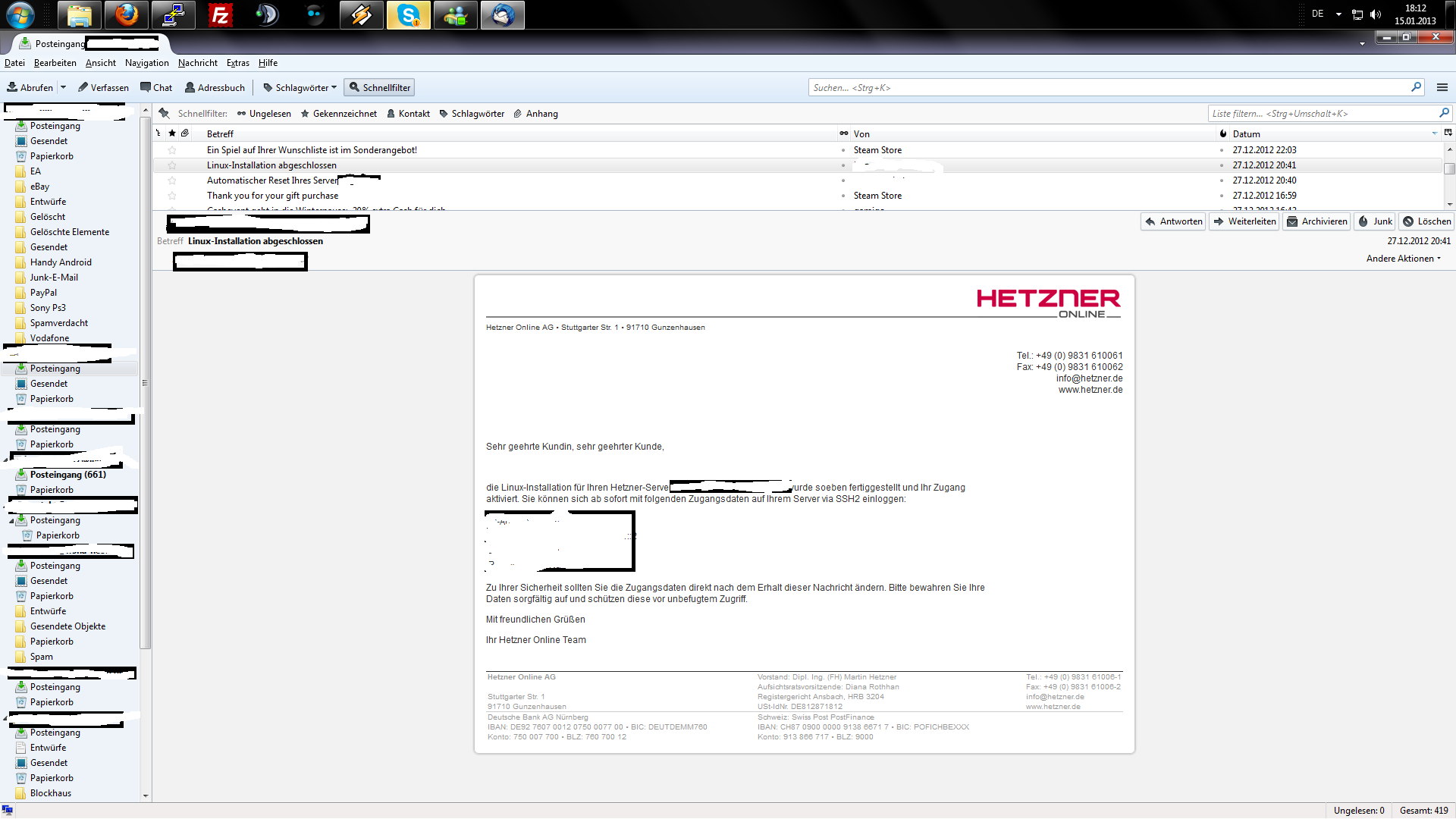Open the Extras menu
Image resolution: width=1456 pixels, height=819 pixels.
click(237, 63)
